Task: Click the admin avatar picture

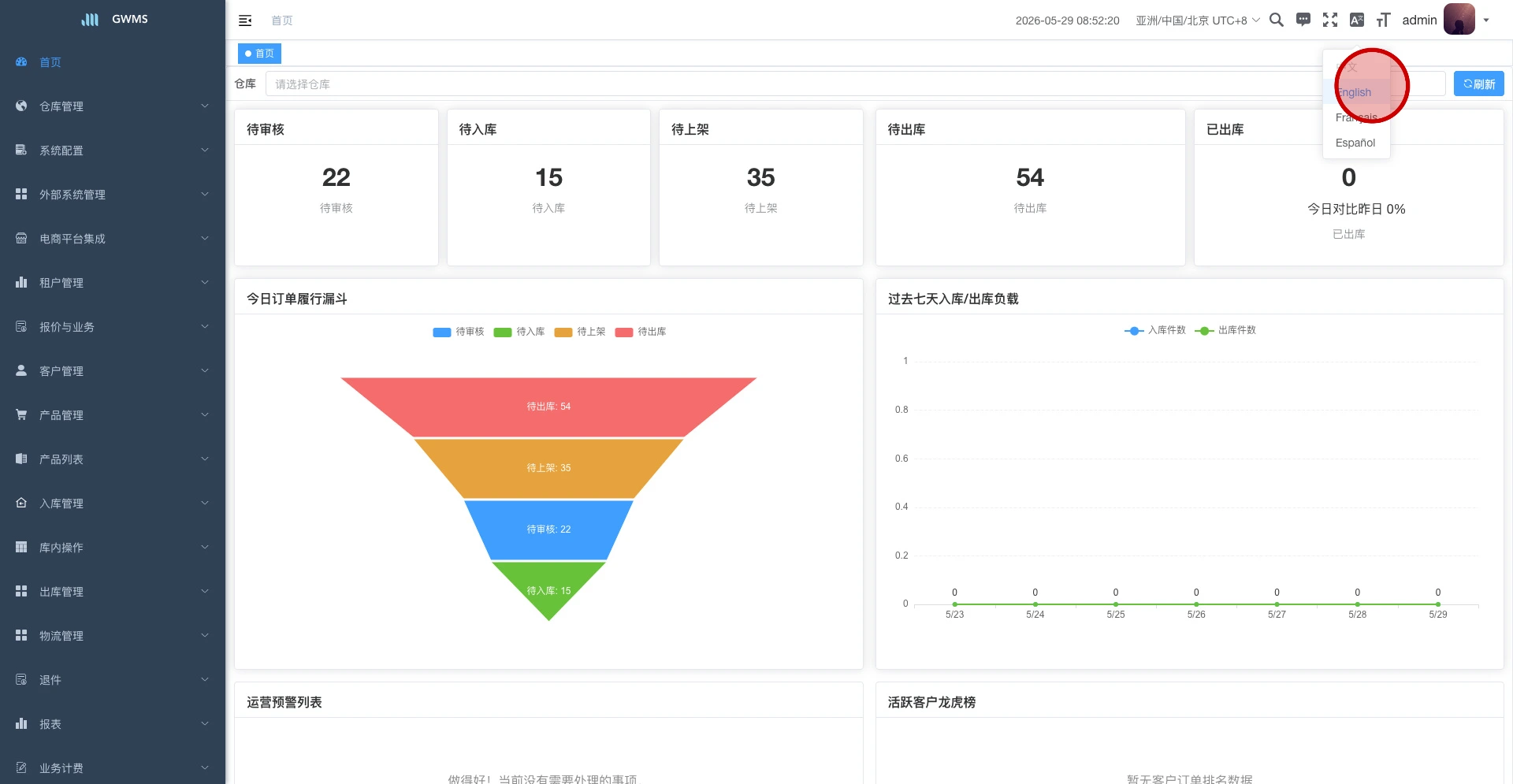Action: (x=1459, y=20)
